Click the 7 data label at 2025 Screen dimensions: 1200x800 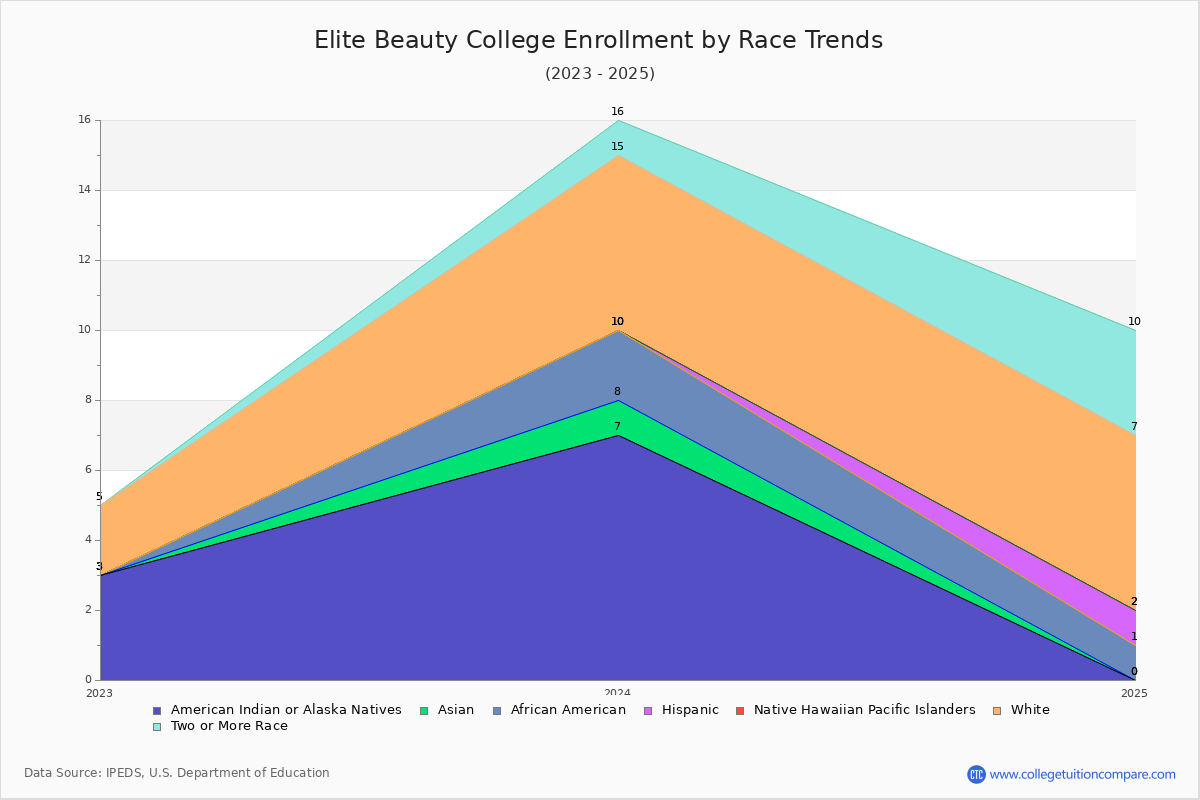pos(1134,427)
